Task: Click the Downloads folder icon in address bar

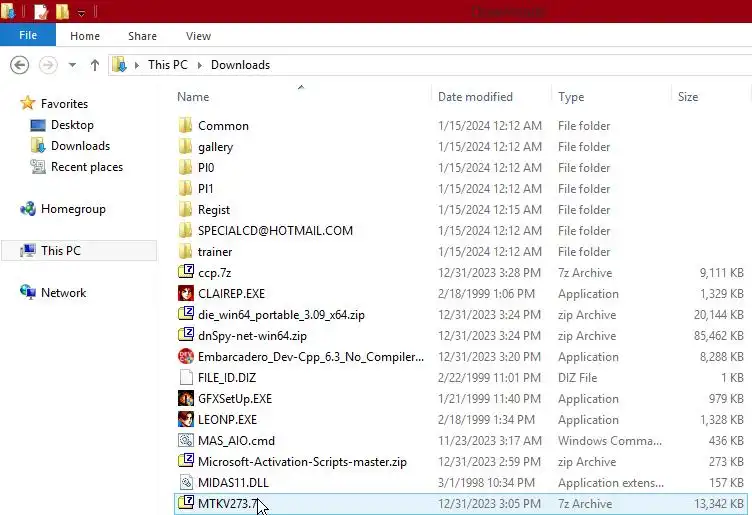Action: coord(119,65)
